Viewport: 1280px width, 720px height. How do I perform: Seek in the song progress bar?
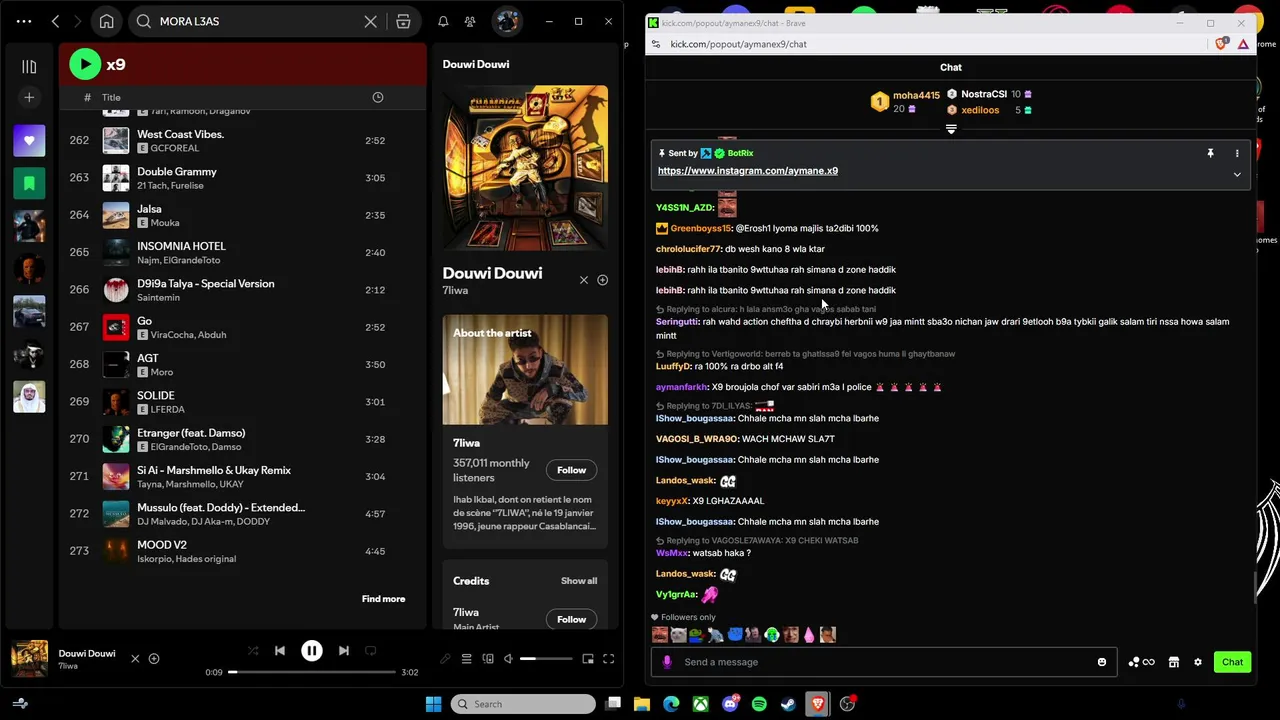coord(313,672)
